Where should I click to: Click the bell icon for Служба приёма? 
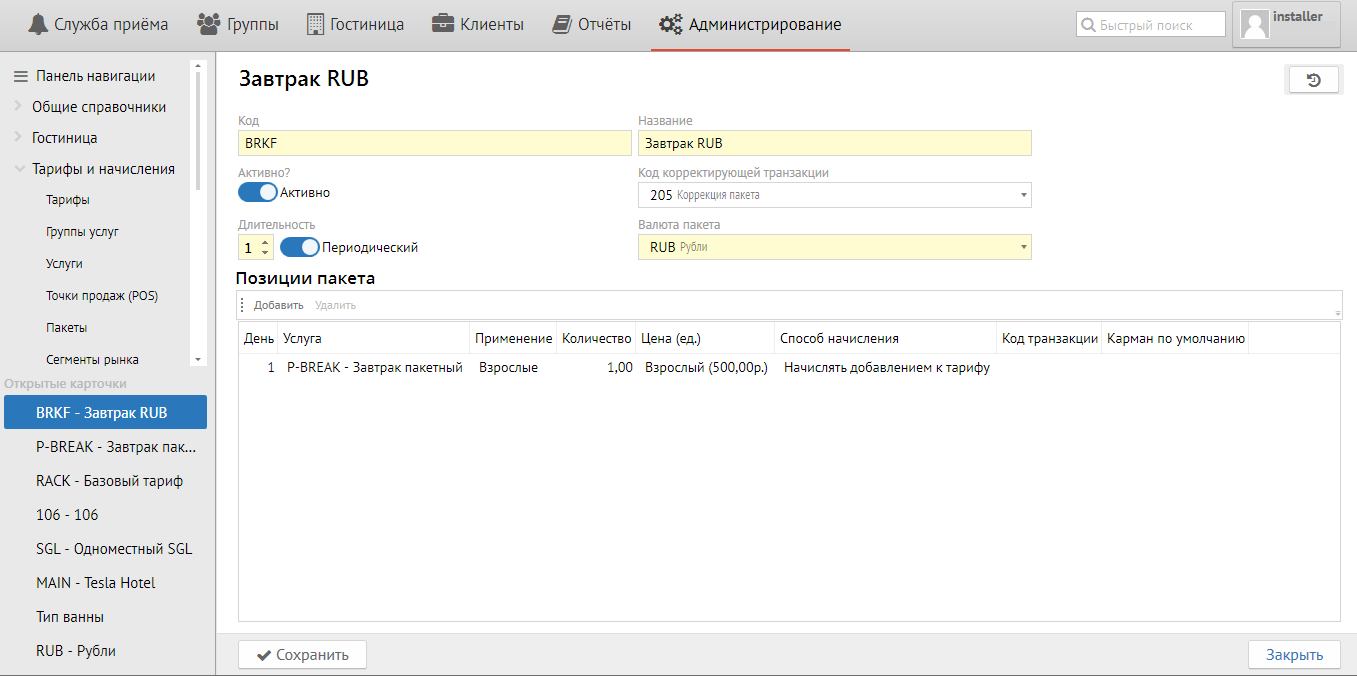pos(37,24)
